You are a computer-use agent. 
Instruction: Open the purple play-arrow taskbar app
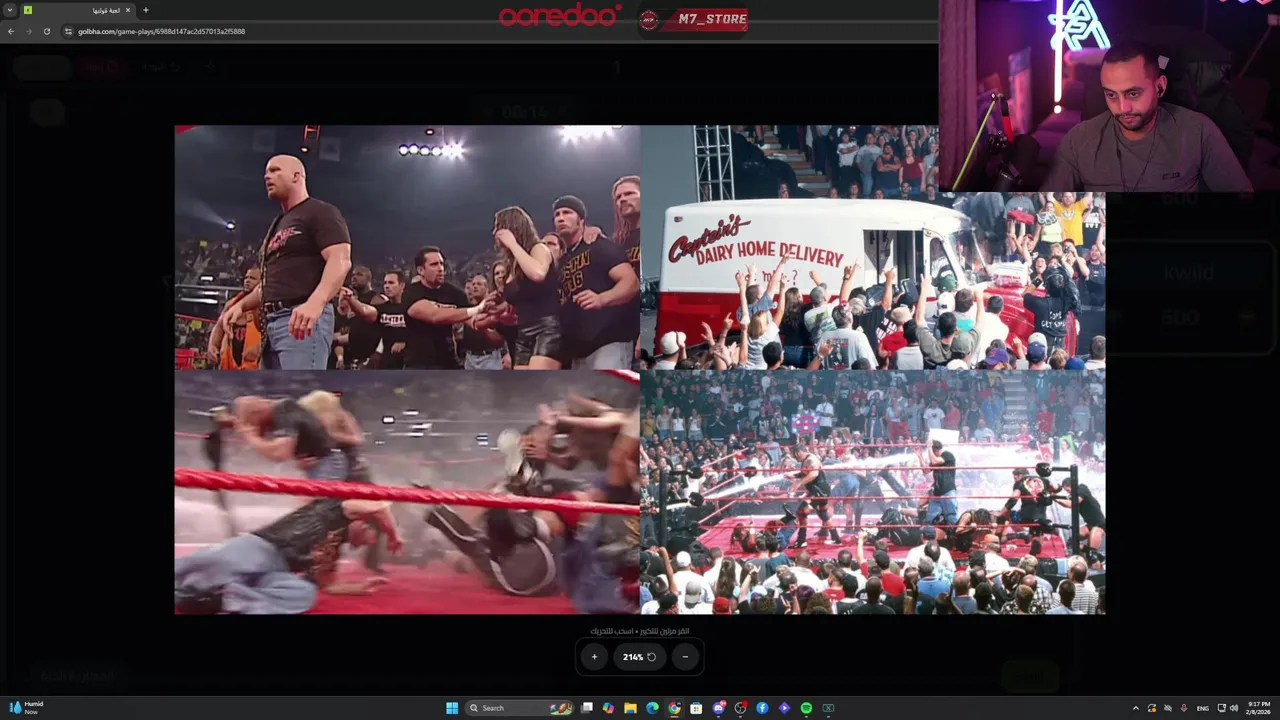[784, 708]
